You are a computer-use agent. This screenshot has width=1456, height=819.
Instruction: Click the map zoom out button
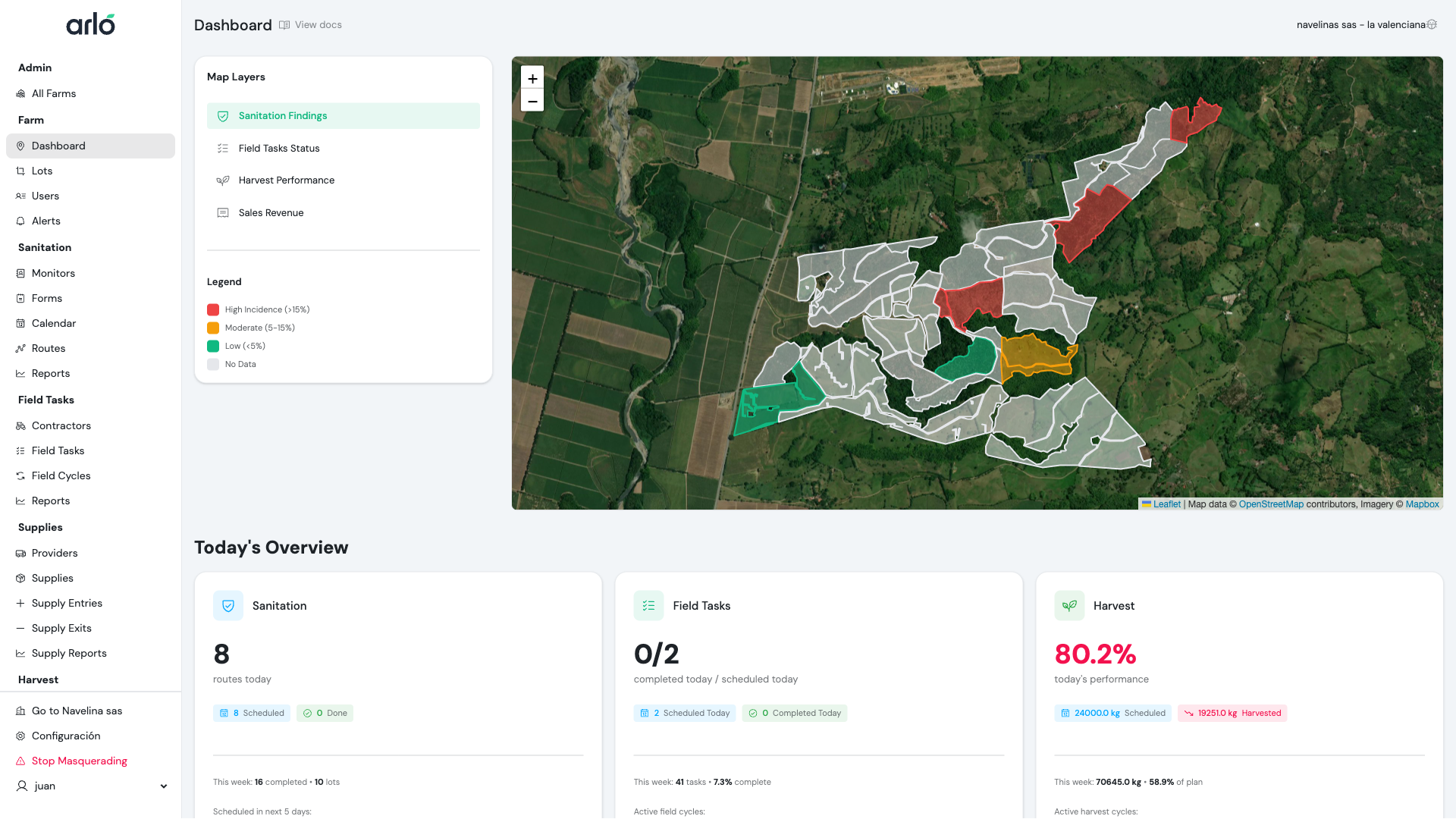(532, 101)
